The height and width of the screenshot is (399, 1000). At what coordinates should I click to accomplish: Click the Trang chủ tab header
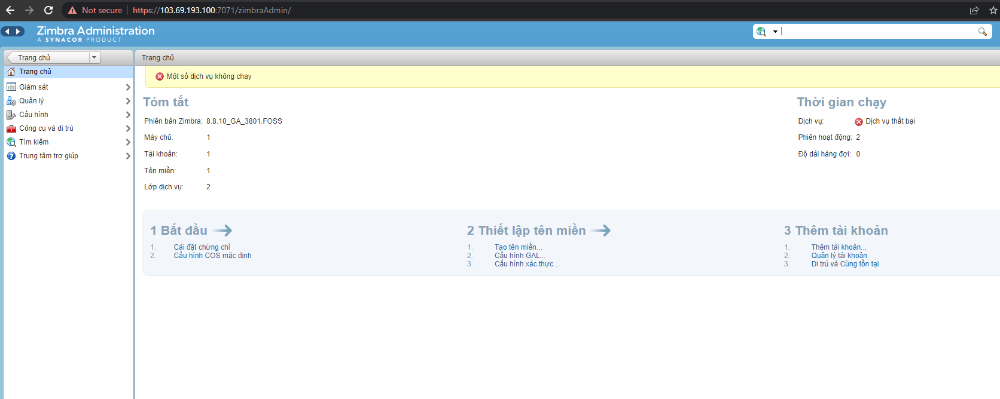158,57
